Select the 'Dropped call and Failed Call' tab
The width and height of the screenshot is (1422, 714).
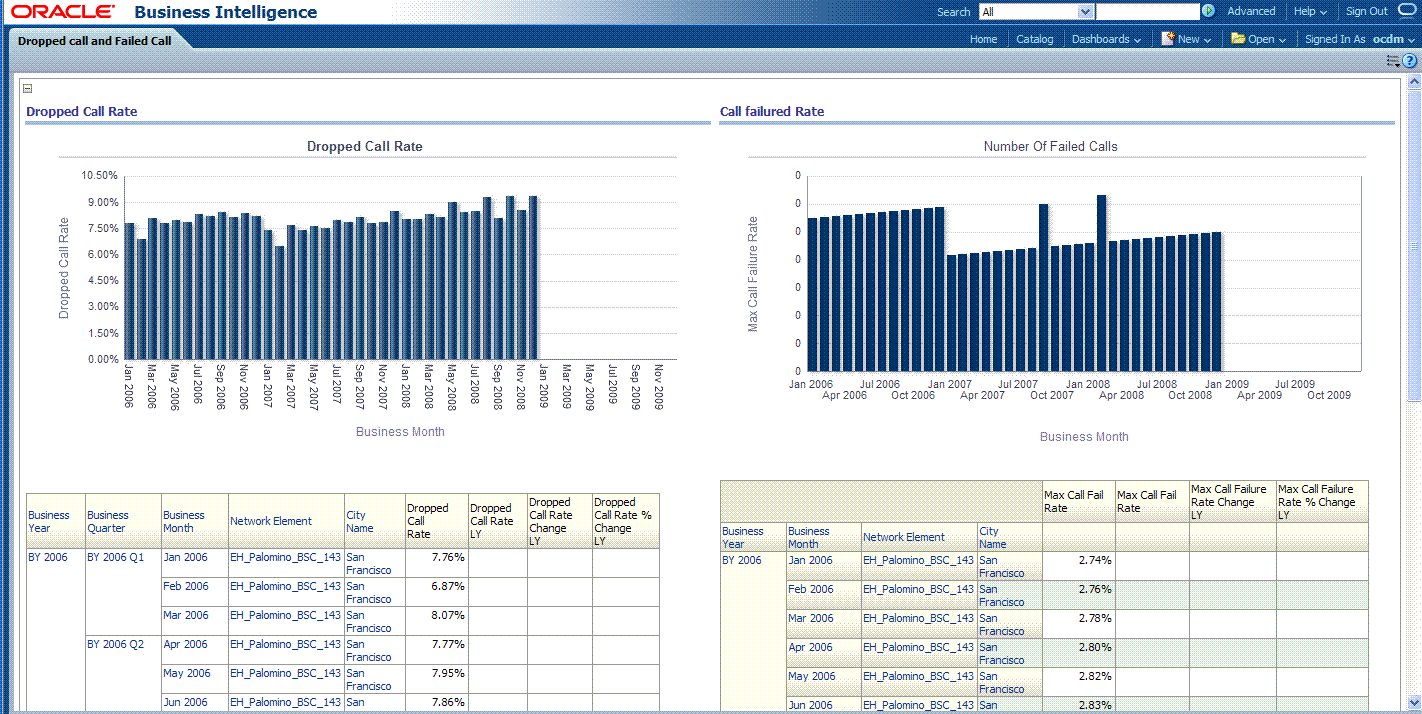click(x=95, y=41)
